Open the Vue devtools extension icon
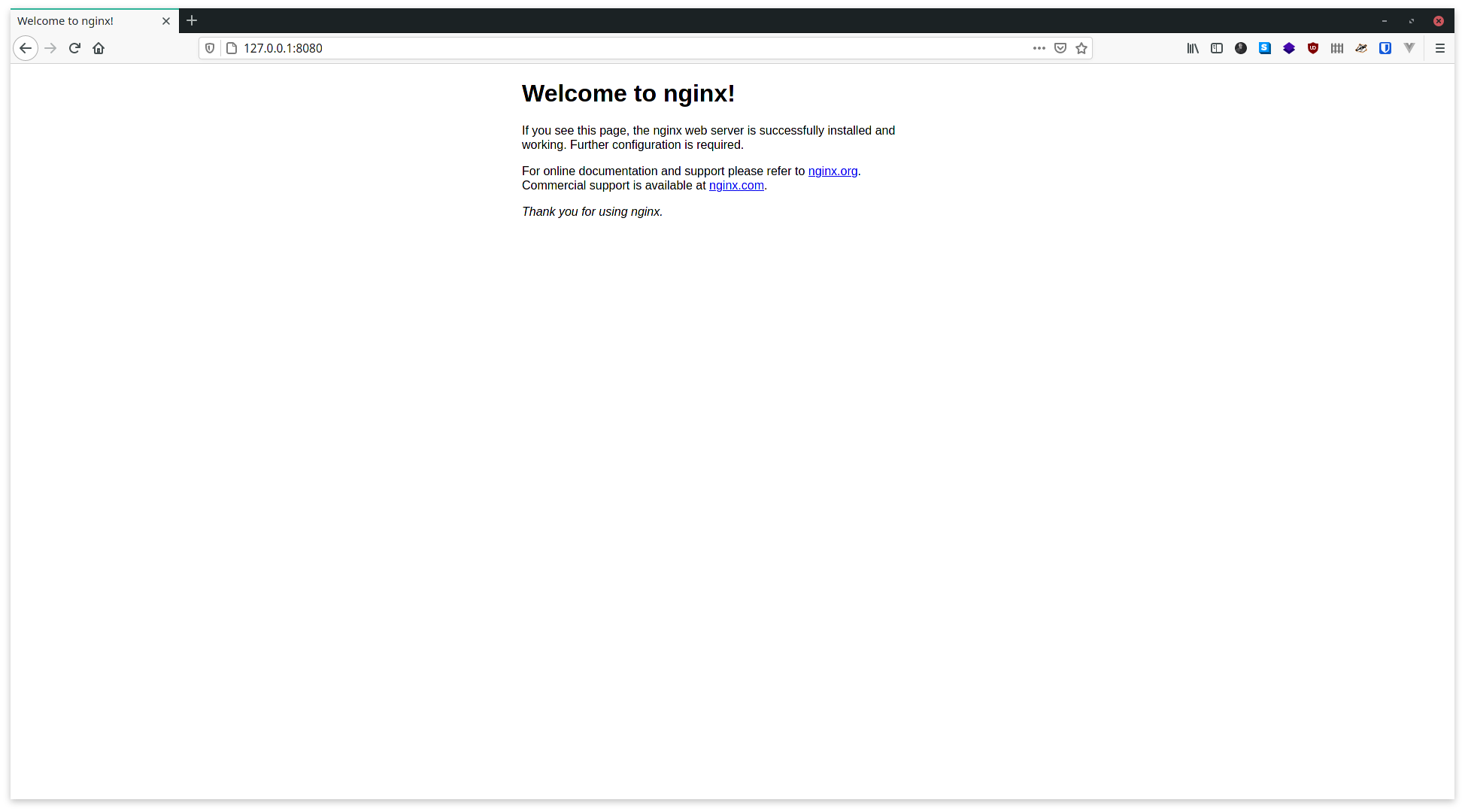 point(1409,48)
